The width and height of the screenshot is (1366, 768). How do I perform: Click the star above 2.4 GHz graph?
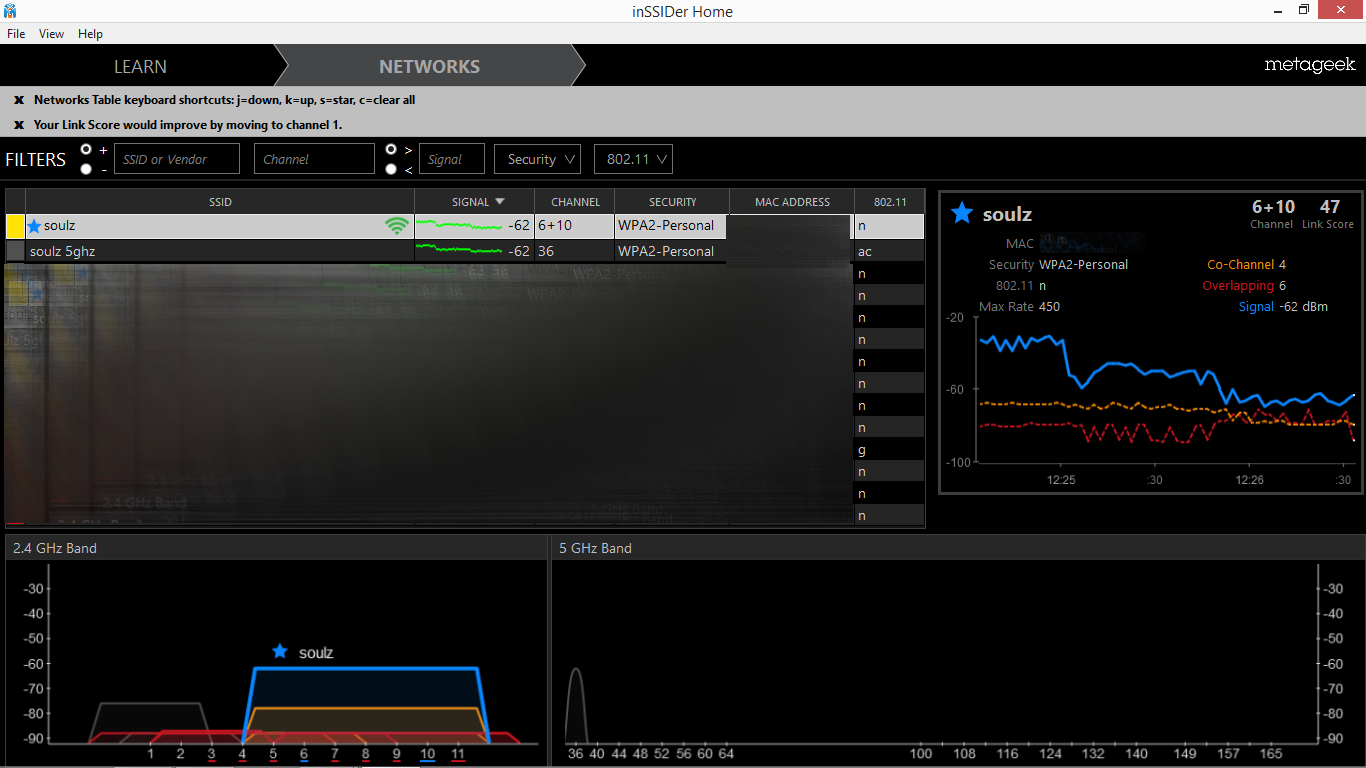pyautogui.click(x=280, y=652)
